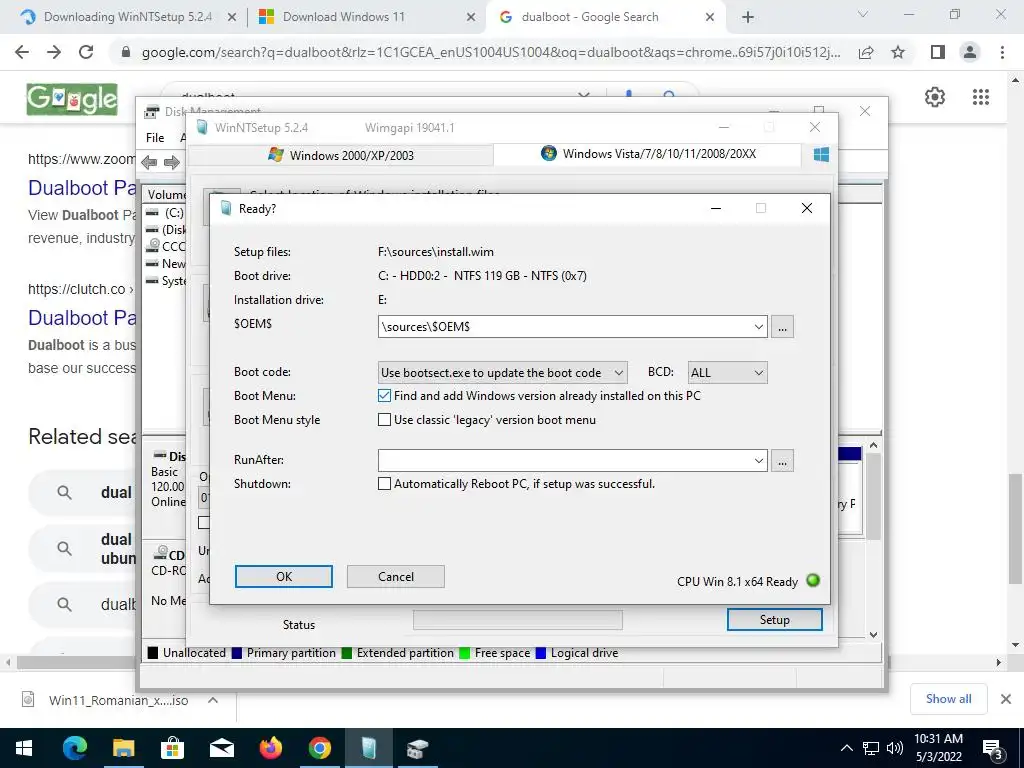Click OK in the Ready dialog
Image resolution: width=1024 pixels, height=768 pixels.
283,577
